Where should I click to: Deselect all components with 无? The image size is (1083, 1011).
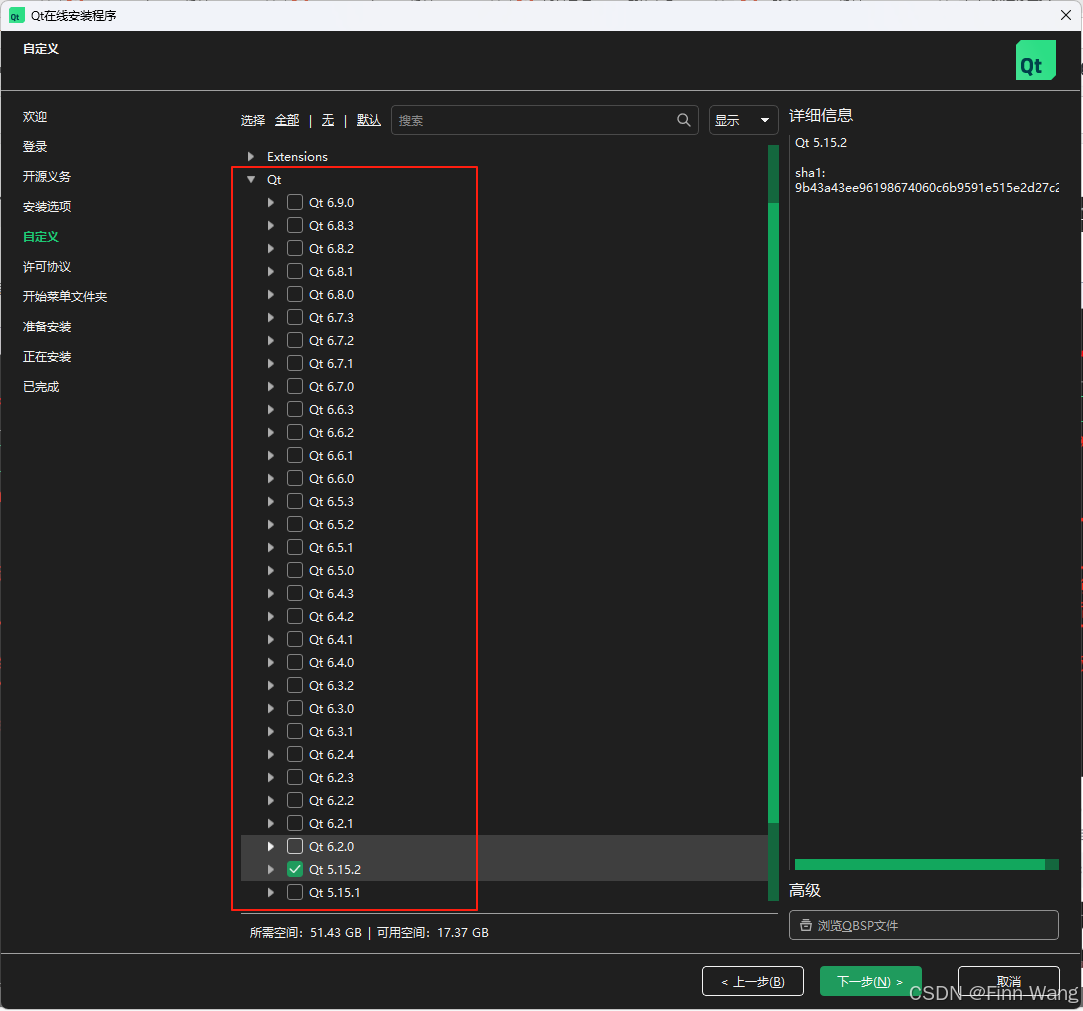(x=328, y=120)
